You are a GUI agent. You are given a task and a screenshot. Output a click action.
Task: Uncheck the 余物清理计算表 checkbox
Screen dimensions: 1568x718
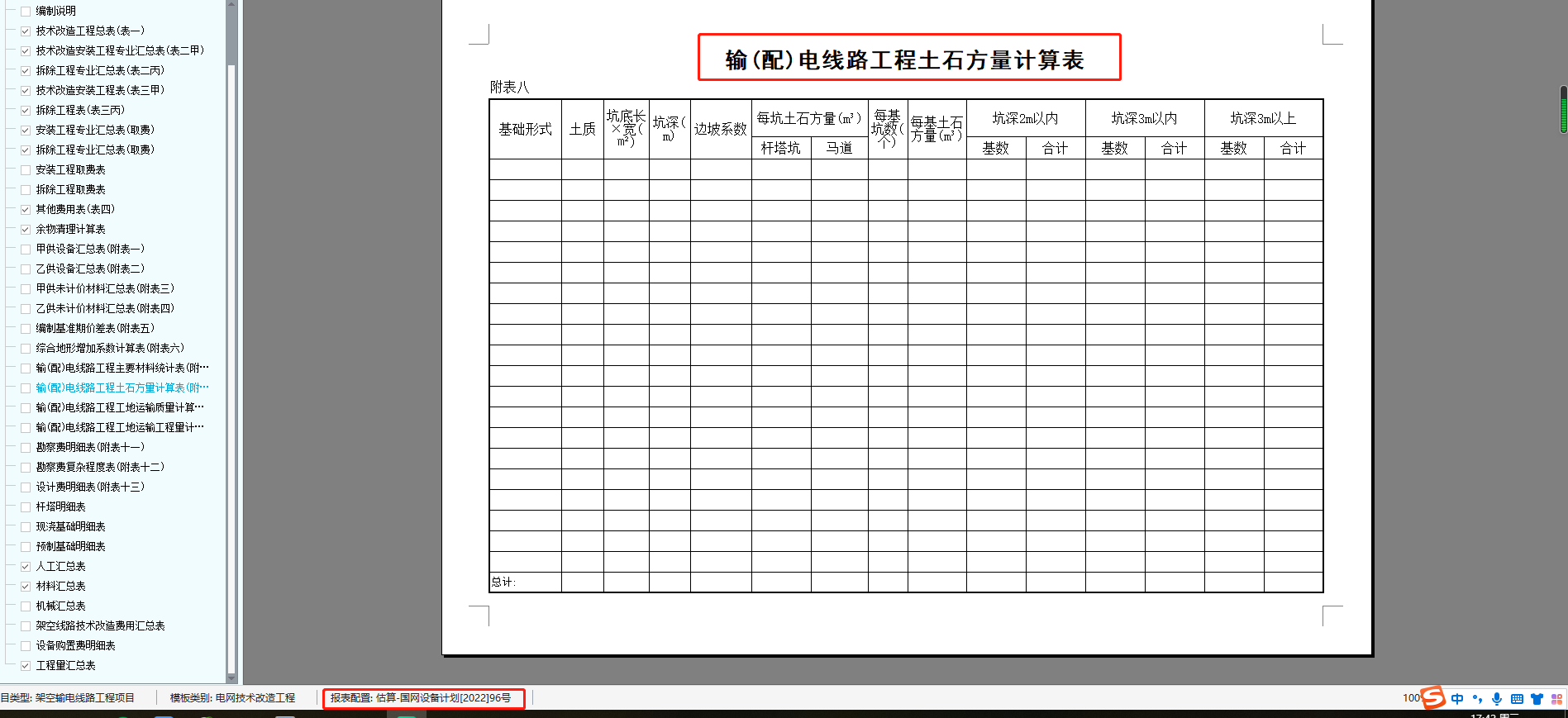tap(26, 229)
